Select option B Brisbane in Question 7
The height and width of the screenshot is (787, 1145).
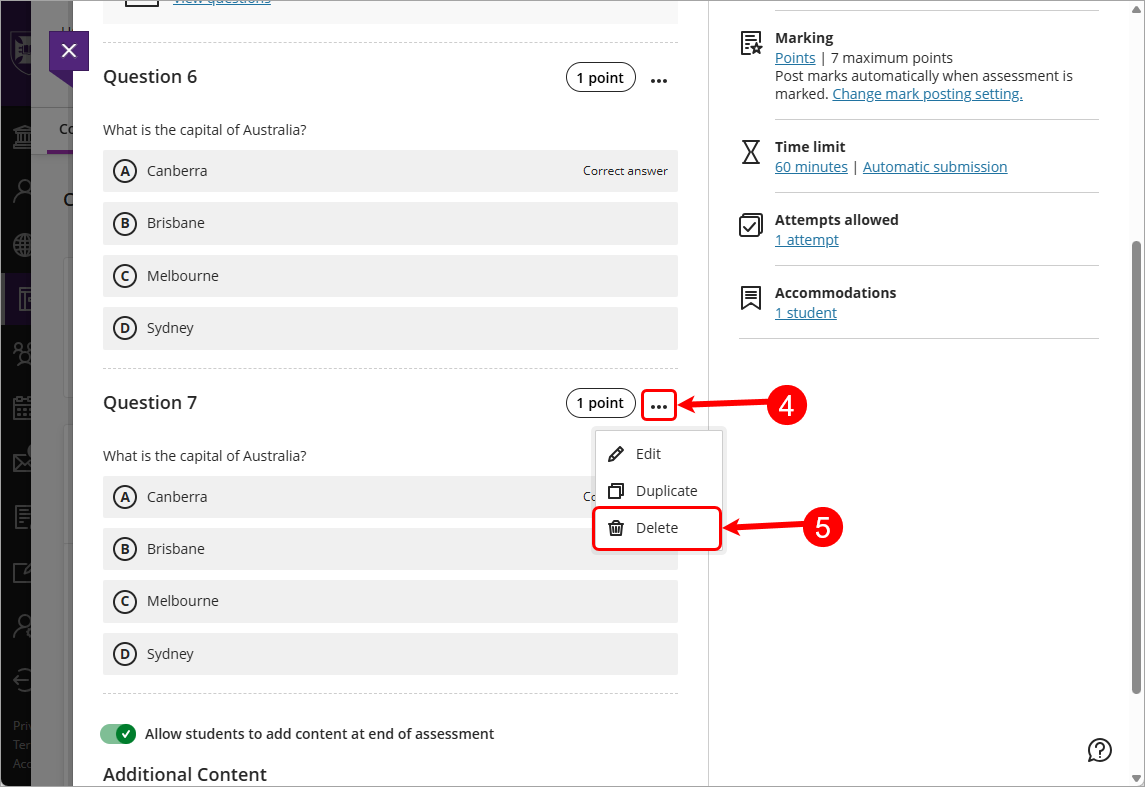(390, 549)
